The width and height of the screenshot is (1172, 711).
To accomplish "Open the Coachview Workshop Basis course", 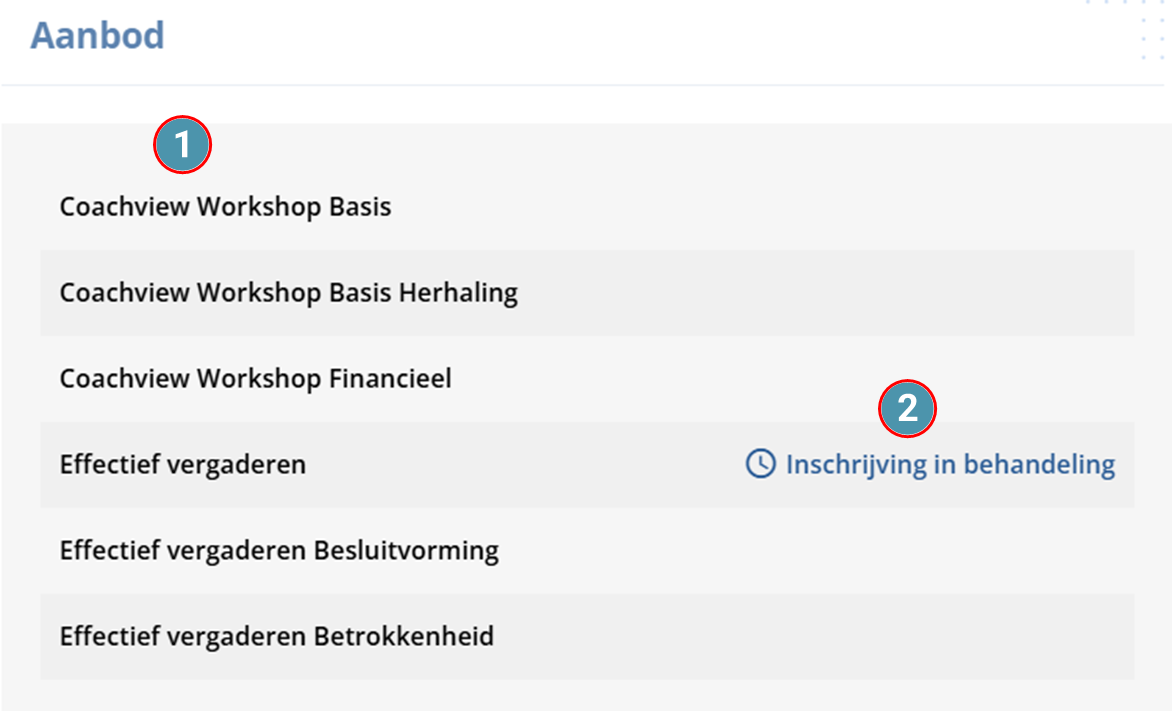I will [225, 206].
